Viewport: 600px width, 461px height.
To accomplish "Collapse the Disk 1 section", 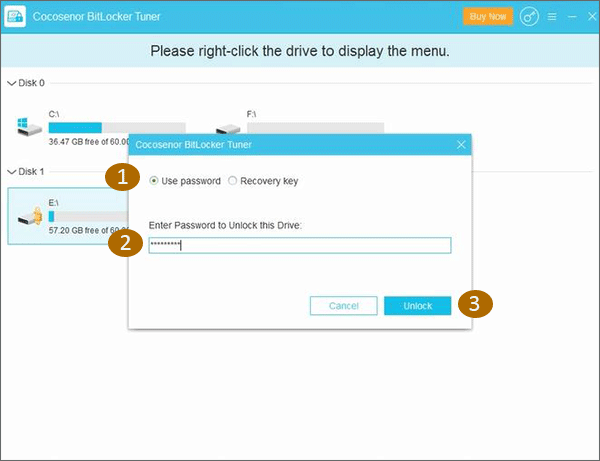I will coord(12,172).
